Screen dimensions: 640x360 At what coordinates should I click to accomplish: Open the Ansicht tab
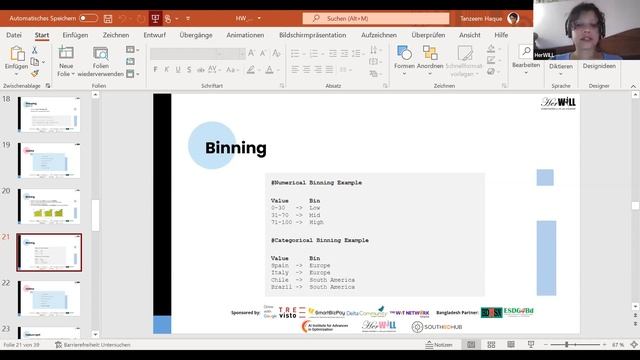(470, 35)
